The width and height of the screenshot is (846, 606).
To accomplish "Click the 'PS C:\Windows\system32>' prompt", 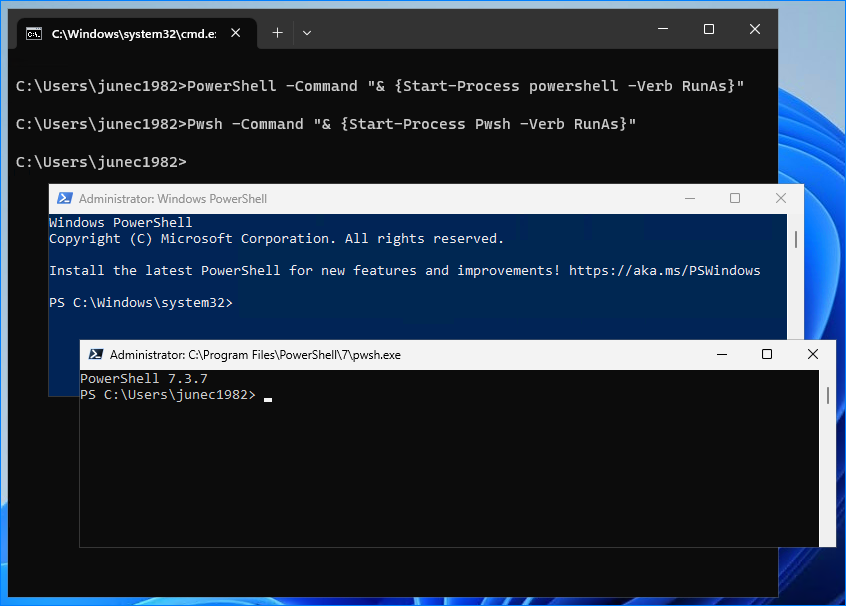I will (x=140, y=303).
